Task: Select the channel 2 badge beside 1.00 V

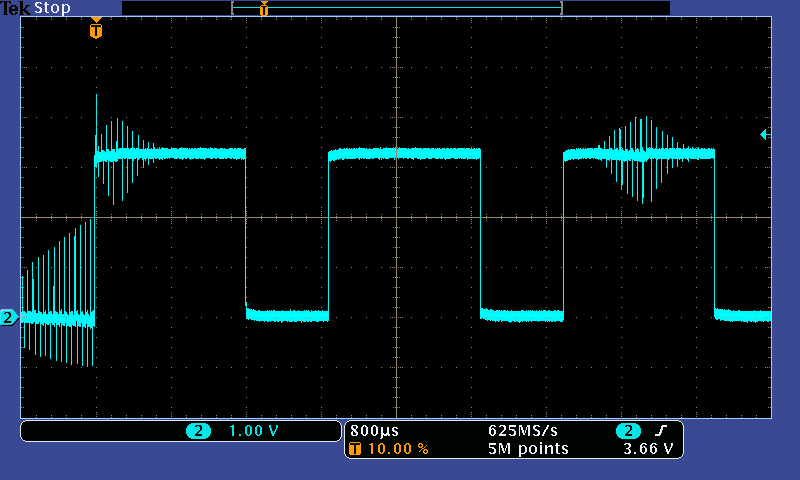Action: click(x=198, y=431)
